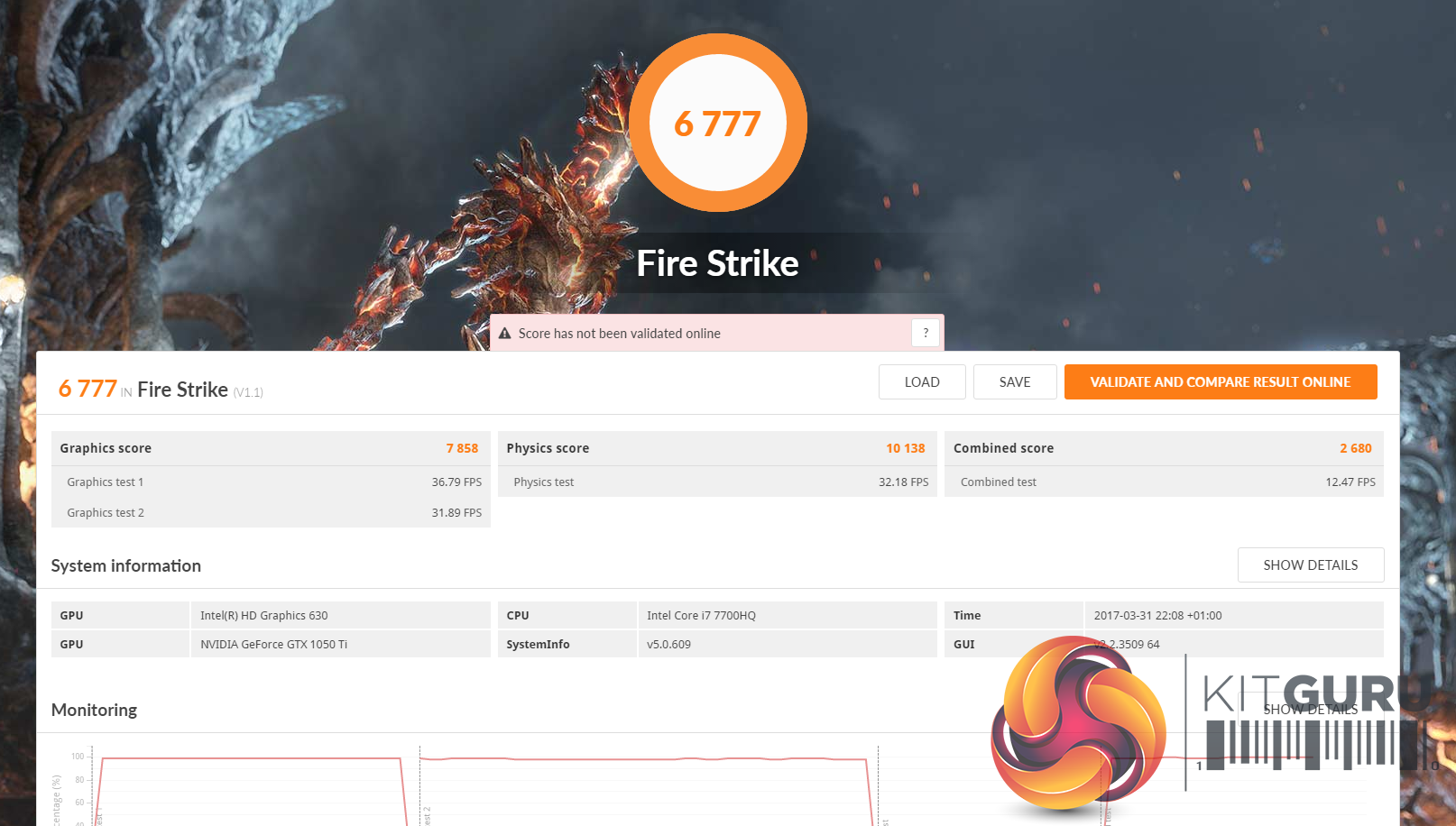The image size is (1456, 826).
Task: Select 'Score has not been validated online' message
Action: point(620,334)
